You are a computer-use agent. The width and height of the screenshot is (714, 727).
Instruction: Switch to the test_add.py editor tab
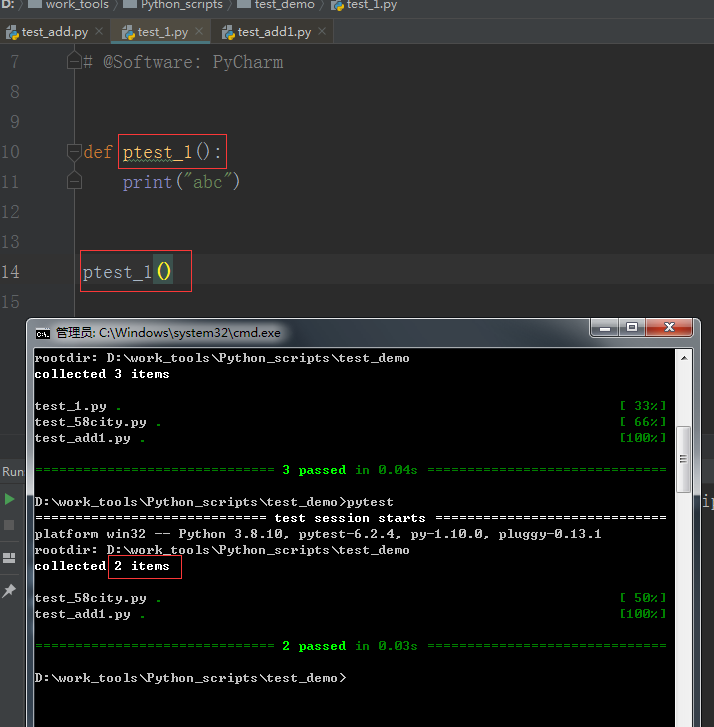click(55, 32)
